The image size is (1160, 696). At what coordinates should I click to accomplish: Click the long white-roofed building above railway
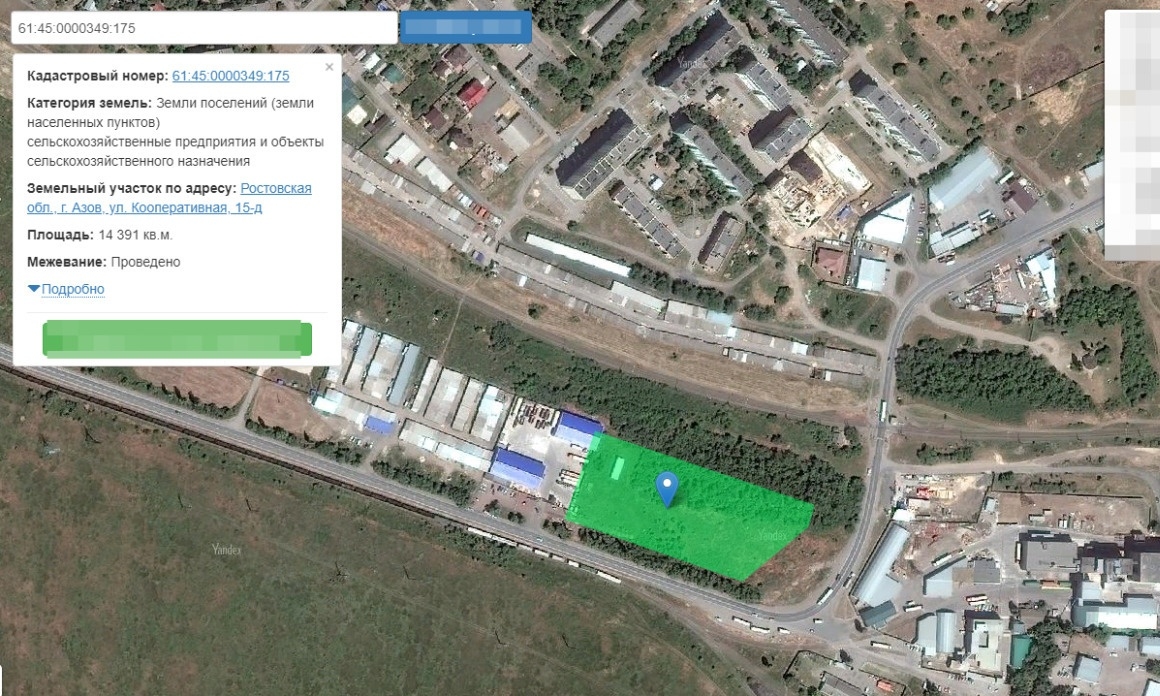tap(577, 256)
